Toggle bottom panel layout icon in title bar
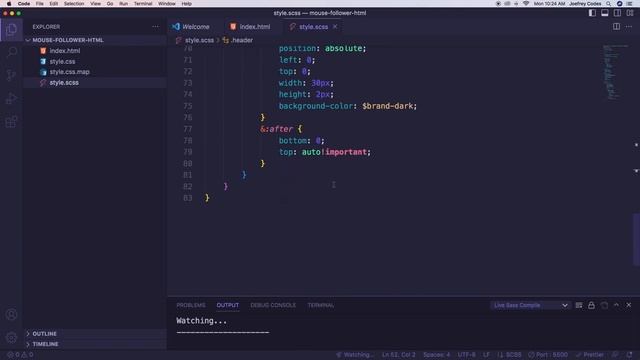The image size is (640, 360). point(604,13)
